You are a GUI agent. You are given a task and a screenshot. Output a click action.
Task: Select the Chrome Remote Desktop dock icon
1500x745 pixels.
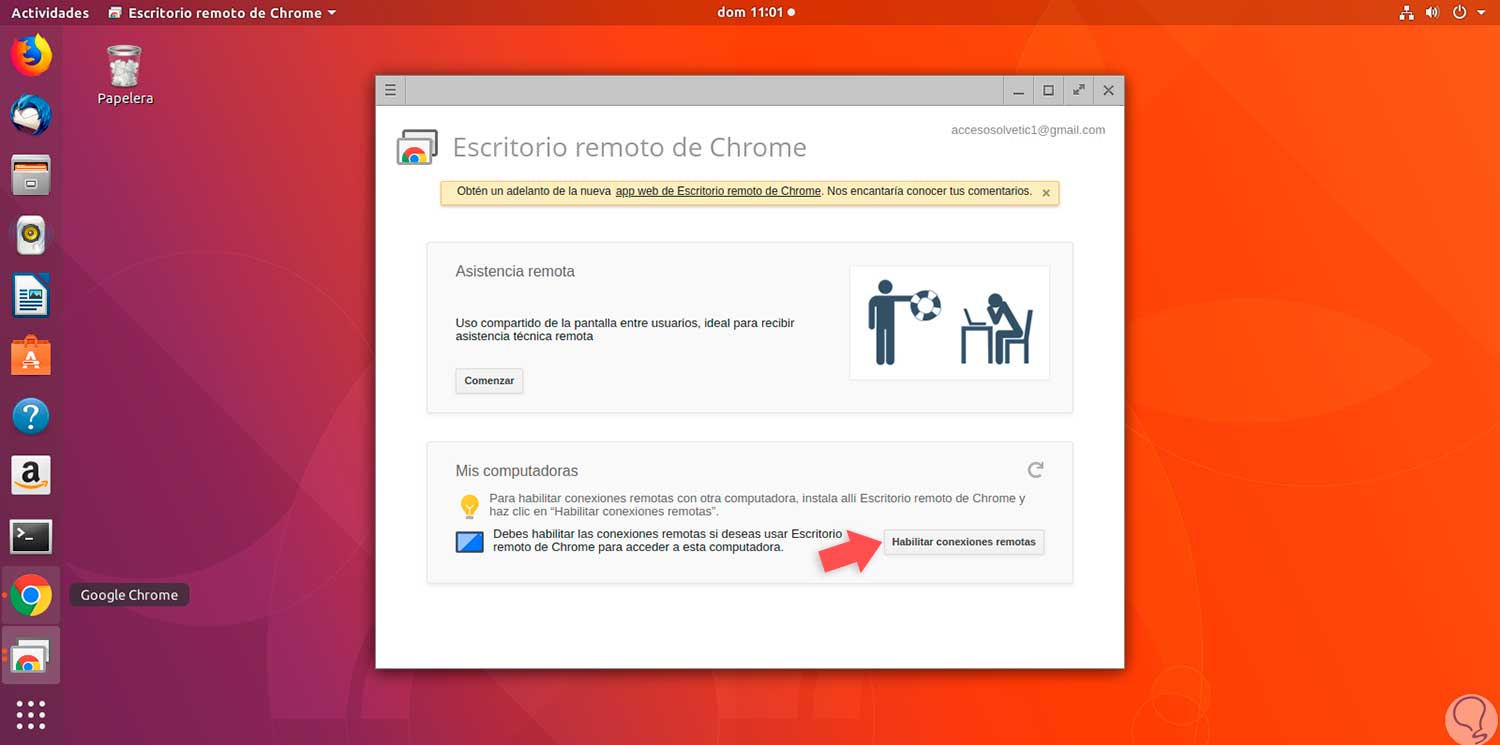(31, 656)
